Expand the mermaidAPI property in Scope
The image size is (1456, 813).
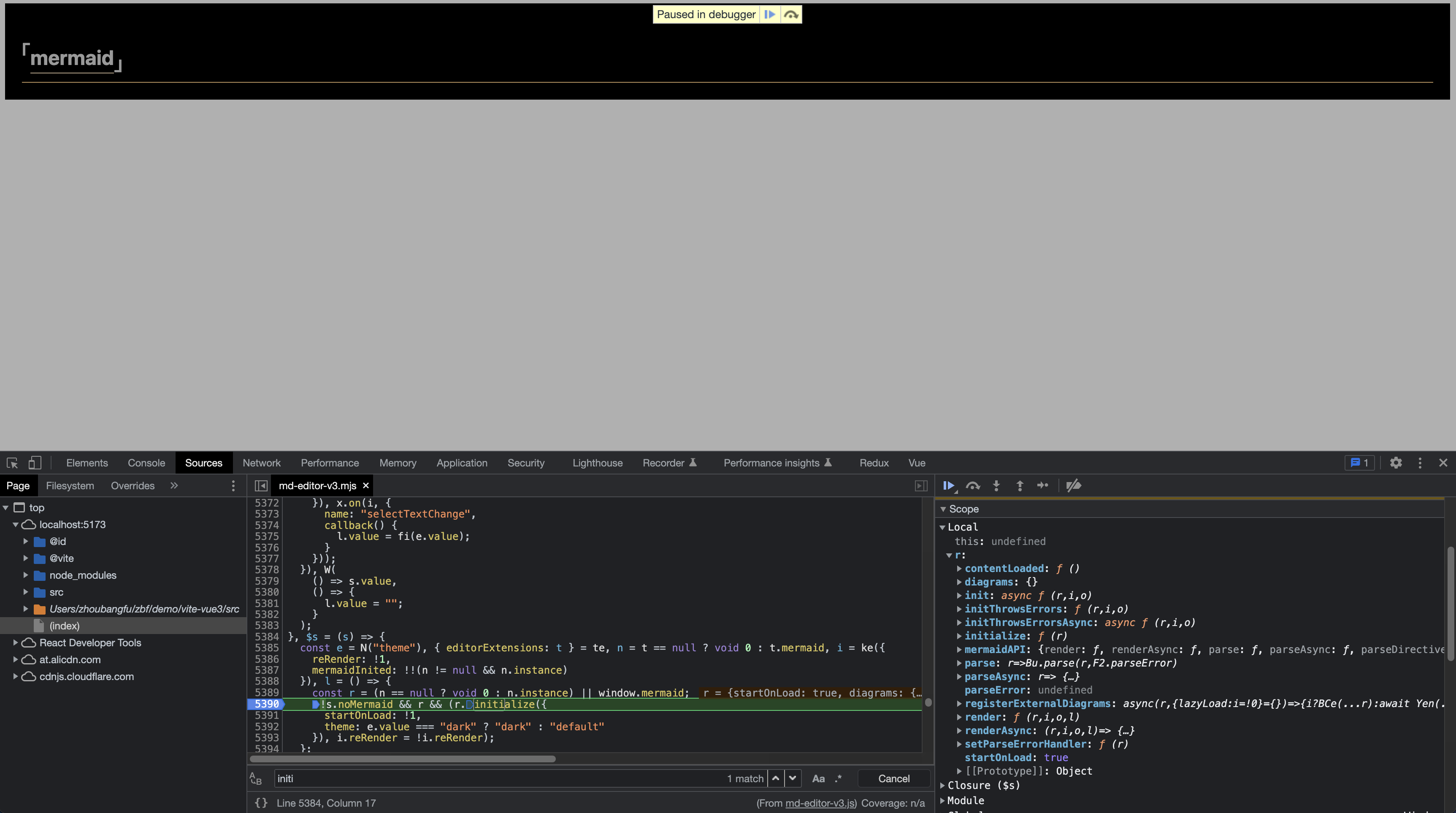[958, 649]
